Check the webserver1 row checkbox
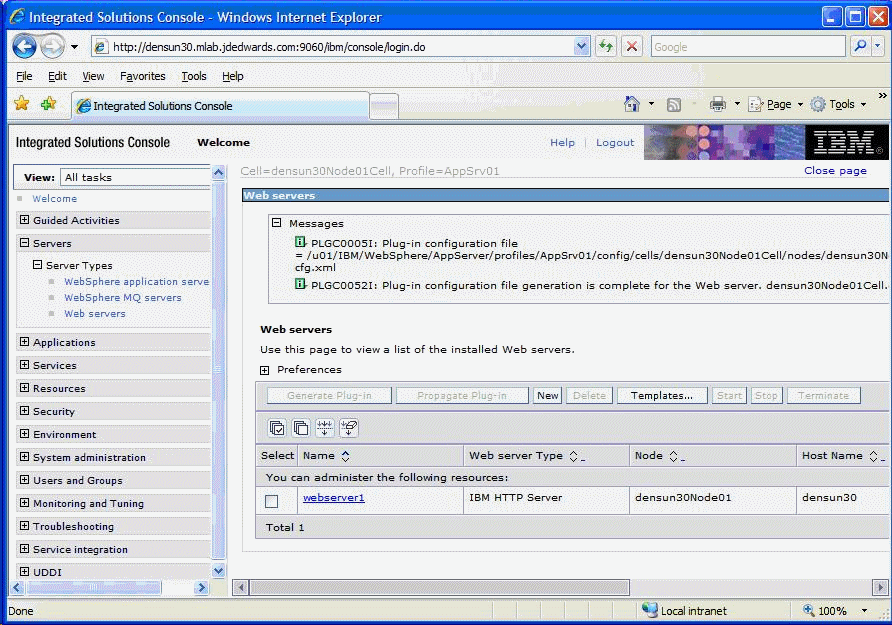Image resolution: width=892 pixels, height=625 pixels. click(271, 501)
